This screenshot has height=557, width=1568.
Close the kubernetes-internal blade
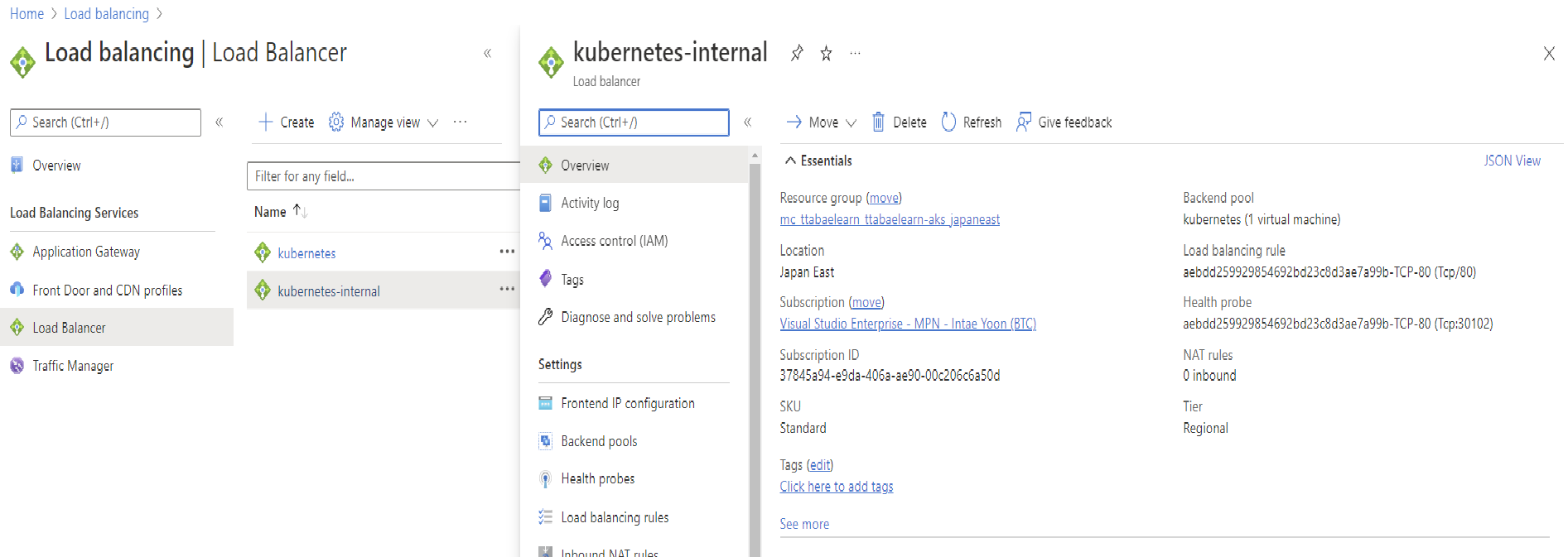coord(1549,54)
